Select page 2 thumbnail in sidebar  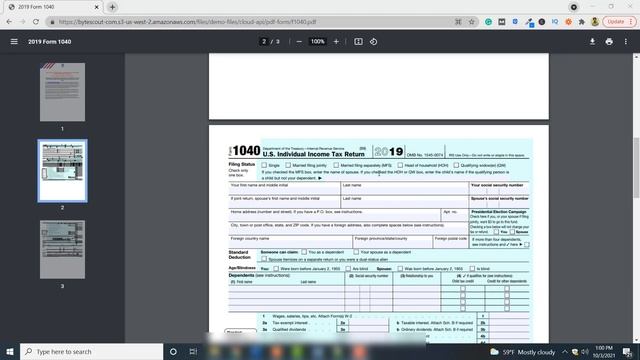pos(62,171)
